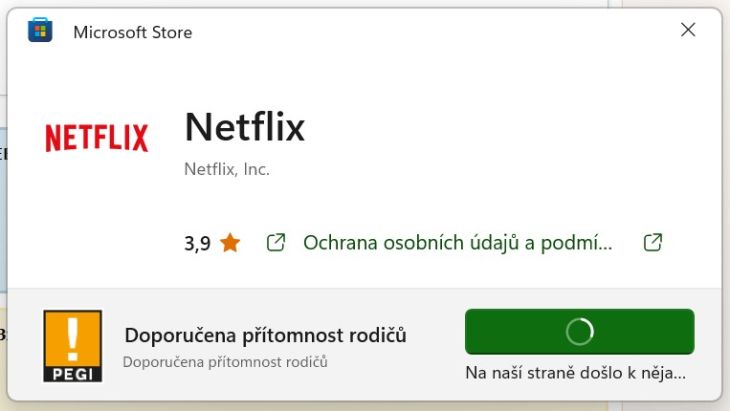The width and height of the screenshot is (730, 411).
Task: Click the Netflix, Inc. publisher name
Action: point(227,169)
